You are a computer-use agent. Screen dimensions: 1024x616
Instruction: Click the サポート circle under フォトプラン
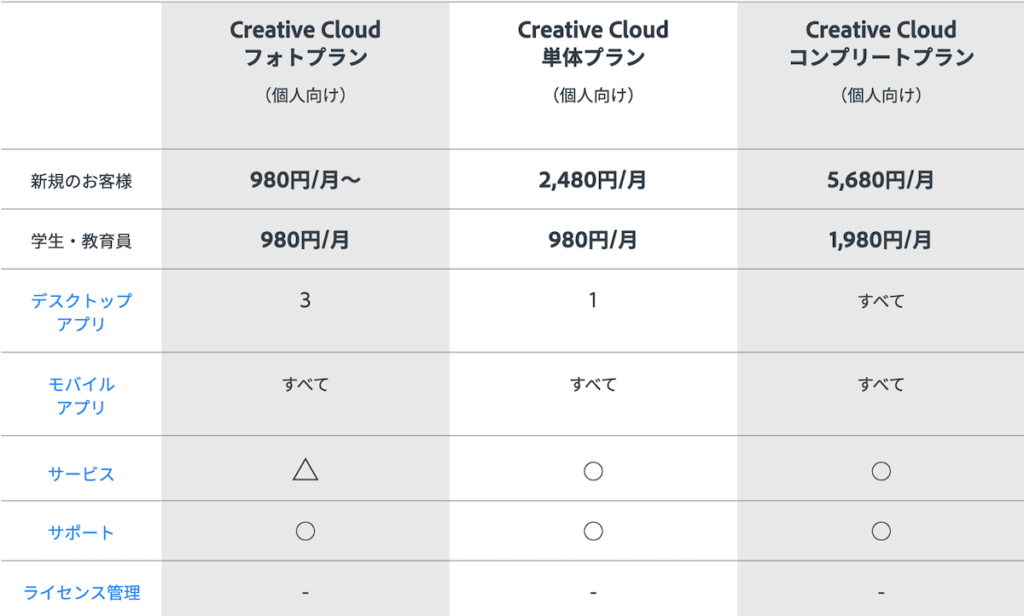pos(305,531)
